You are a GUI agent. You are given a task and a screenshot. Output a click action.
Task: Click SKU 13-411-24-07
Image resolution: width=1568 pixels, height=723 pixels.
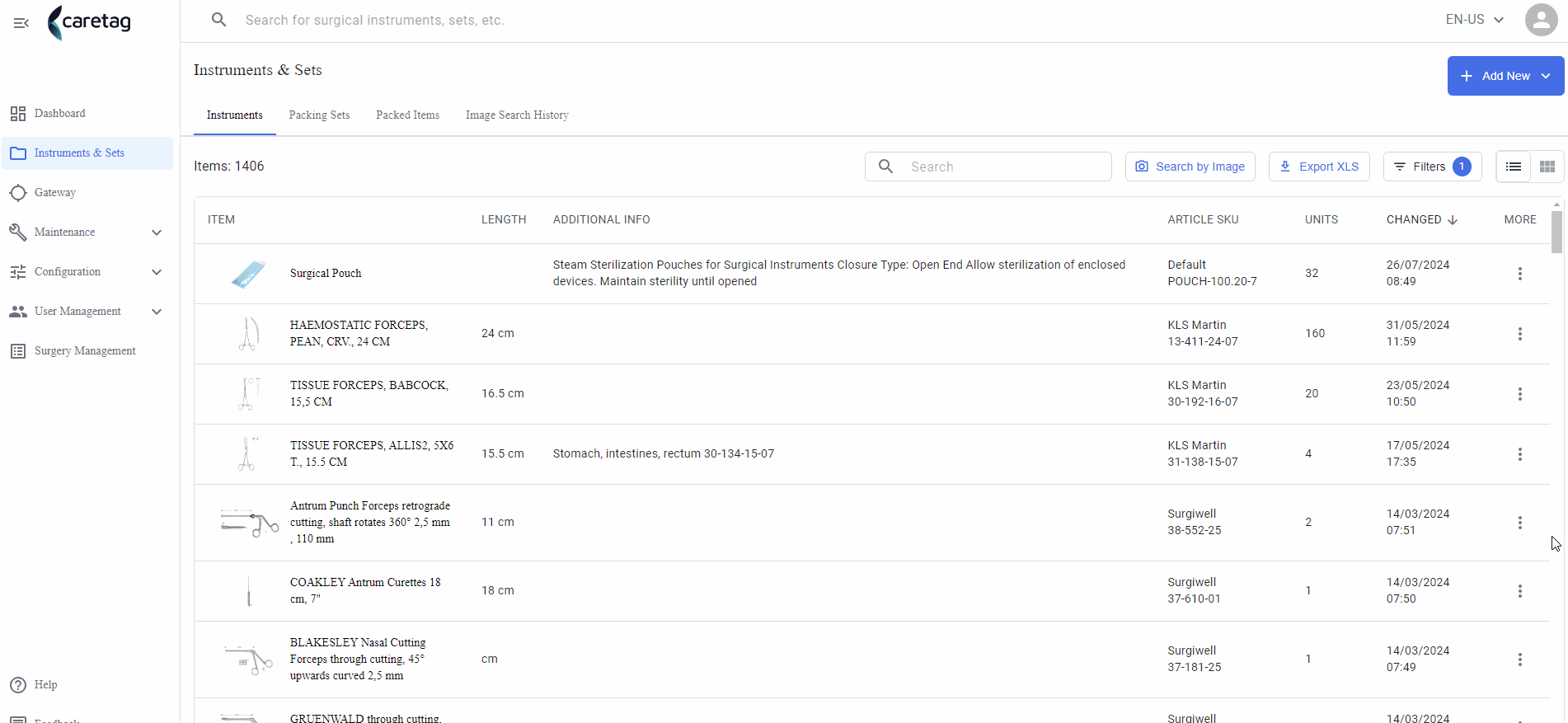(x=1202, y=342)
